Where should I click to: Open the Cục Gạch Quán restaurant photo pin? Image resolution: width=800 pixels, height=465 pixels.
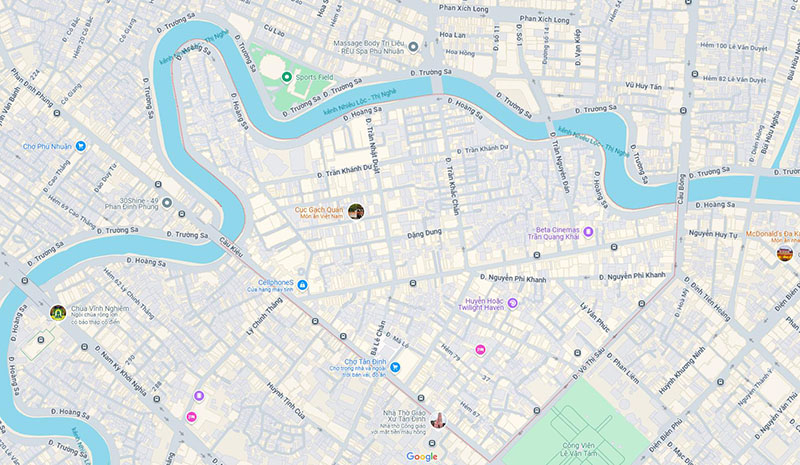(x=356, y=211)
